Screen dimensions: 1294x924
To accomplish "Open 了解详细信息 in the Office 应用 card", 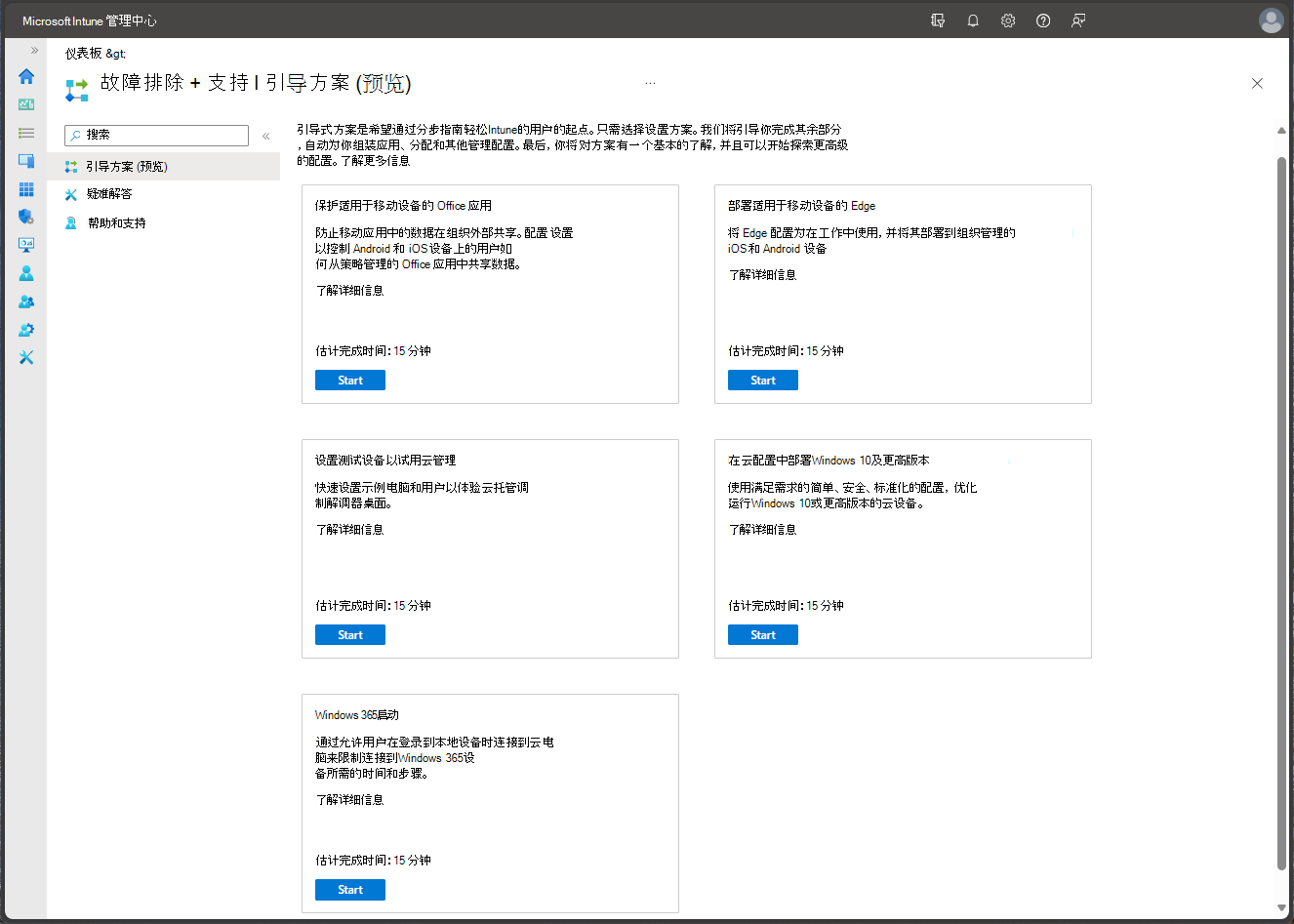I will (350, 291).
